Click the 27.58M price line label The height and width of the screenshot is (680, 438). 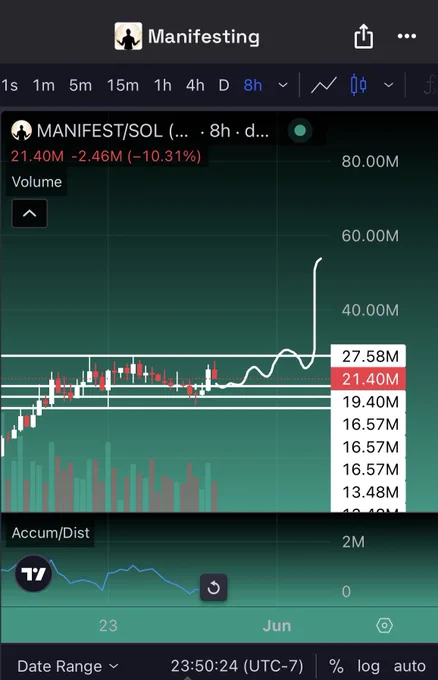point(368,356)
